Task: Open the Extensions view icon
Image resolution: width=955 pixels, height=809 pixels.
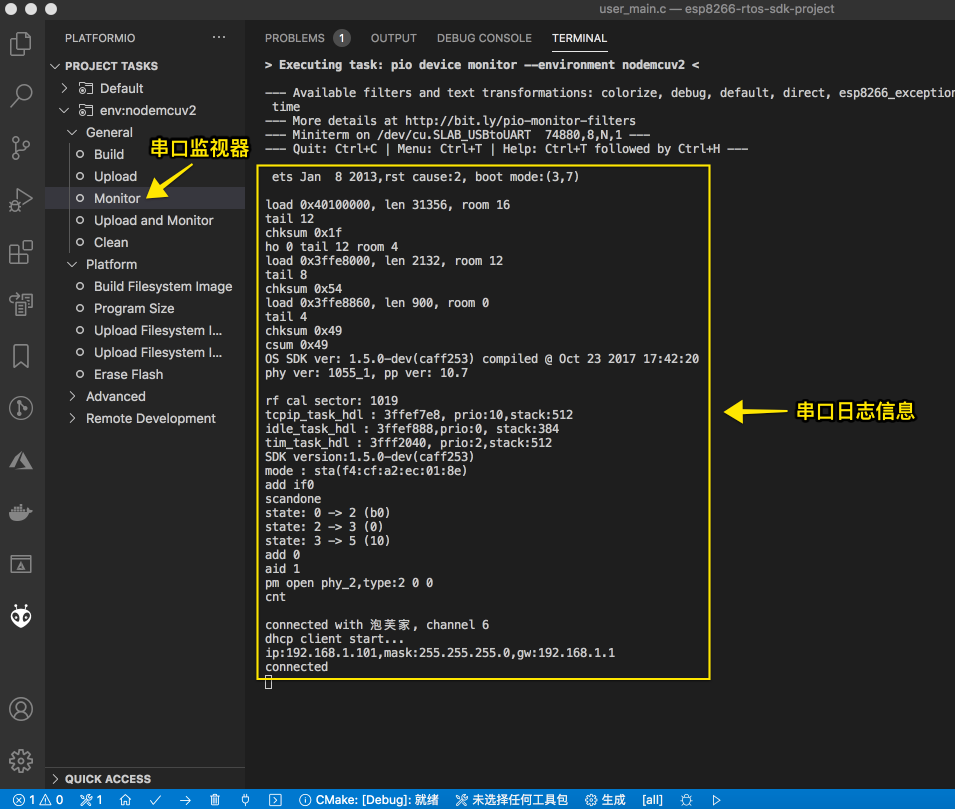Action: 21,252
